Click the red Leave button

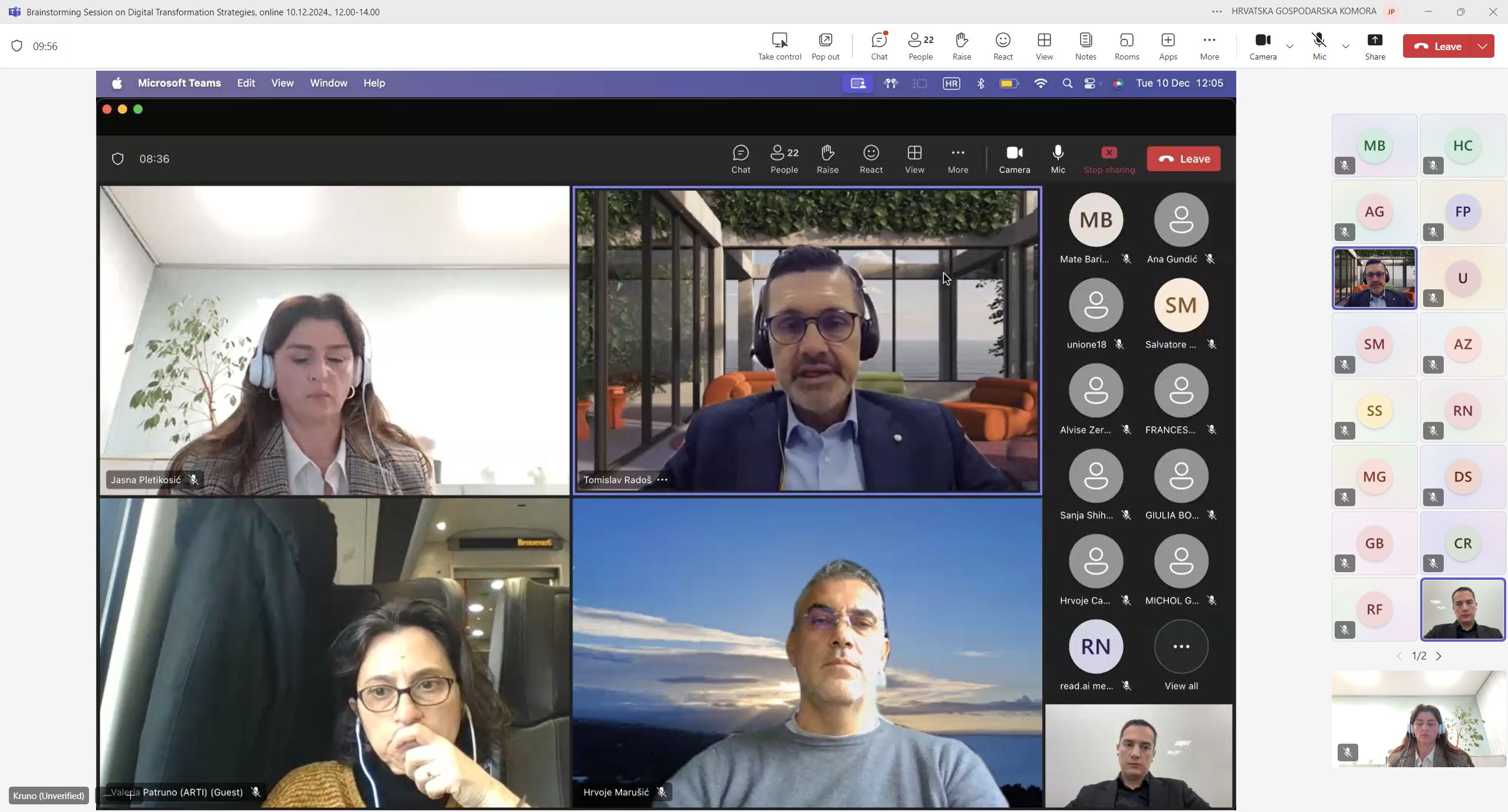pyautogui.click(x=1438, y=46)
